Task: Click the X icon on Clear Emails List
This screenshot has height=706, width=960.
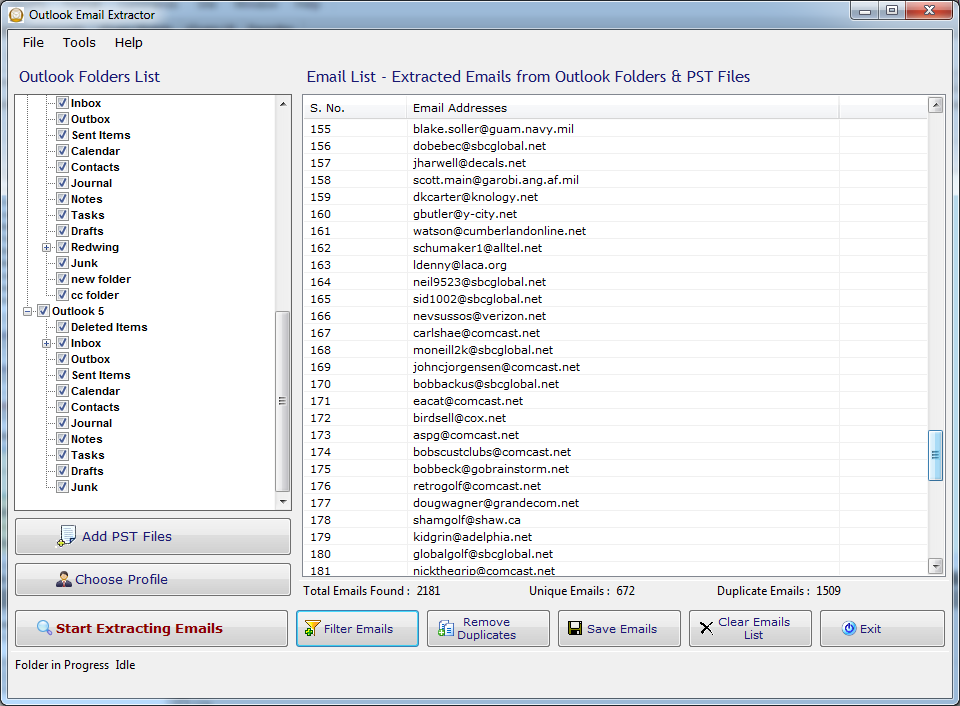Action: click(706, 628)
